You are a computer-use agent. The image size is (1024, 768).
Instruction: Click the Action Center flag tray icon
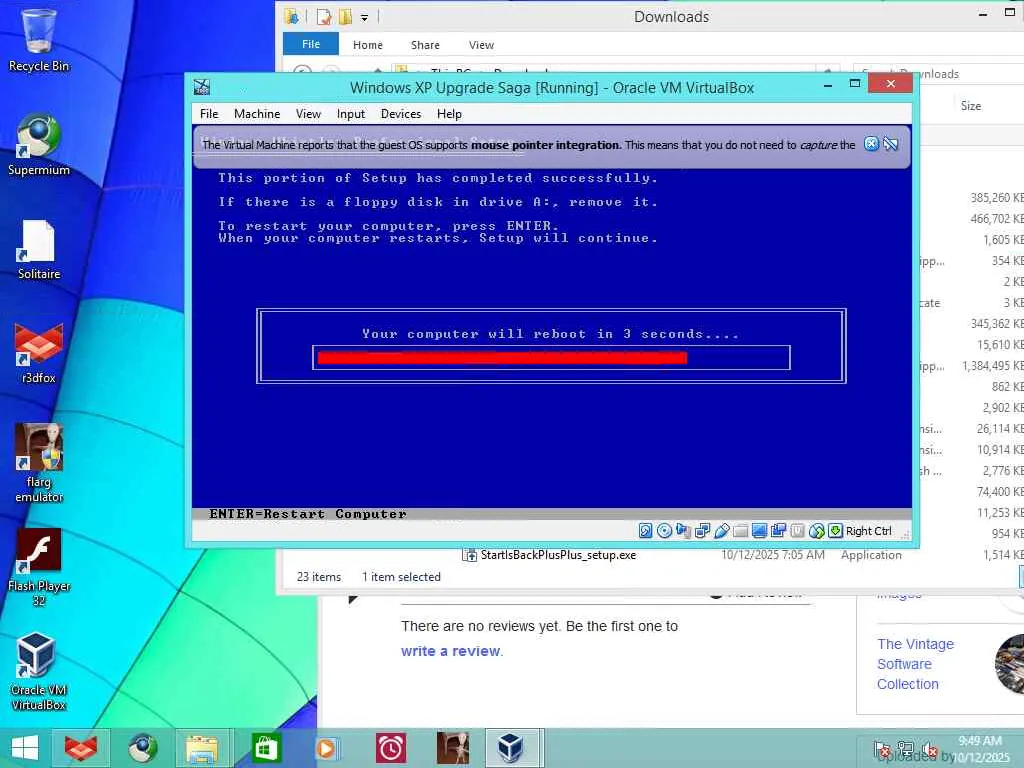click(882, 750)
